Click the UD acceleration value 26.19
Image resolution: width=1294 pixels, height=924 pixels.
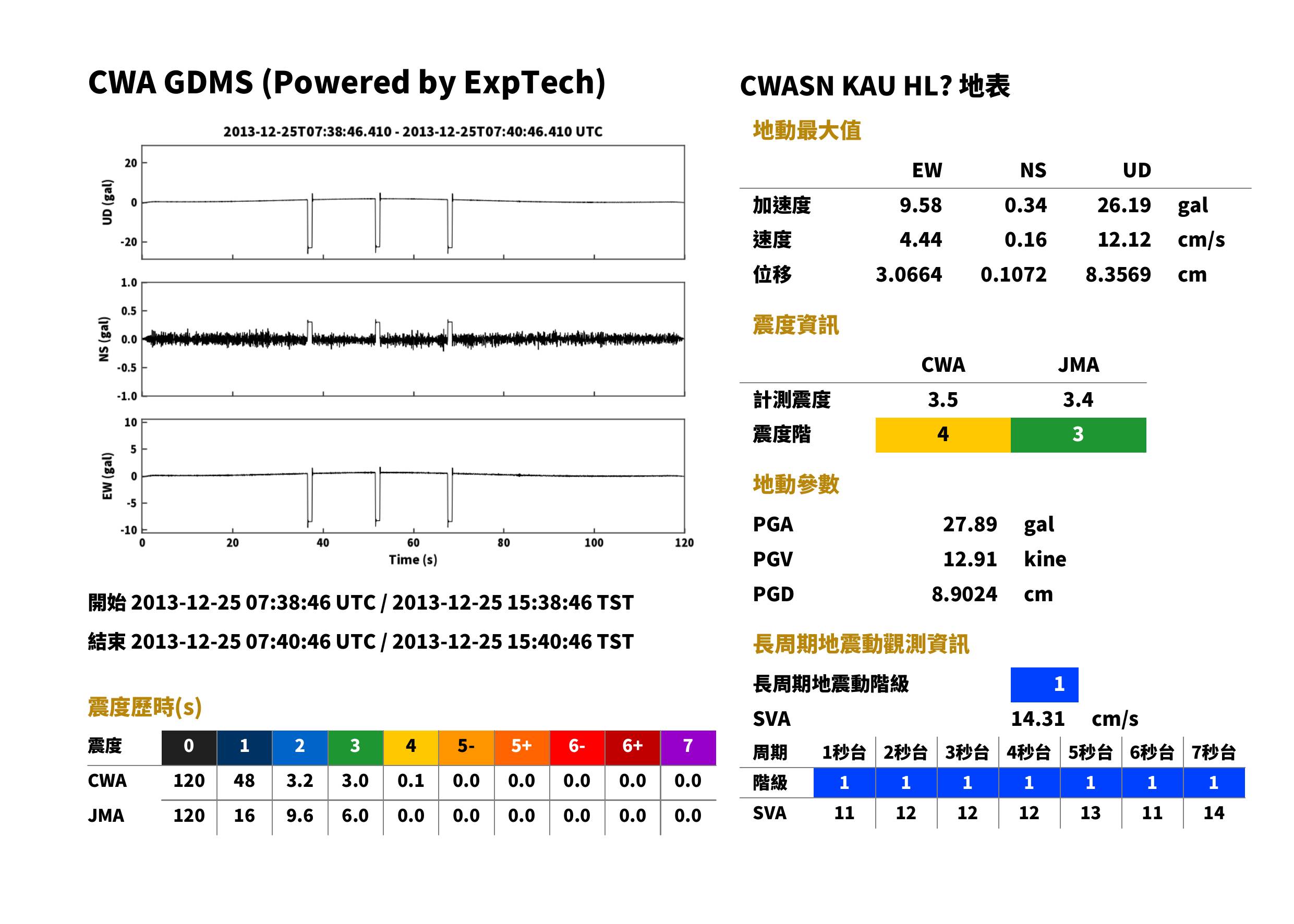1124,205
